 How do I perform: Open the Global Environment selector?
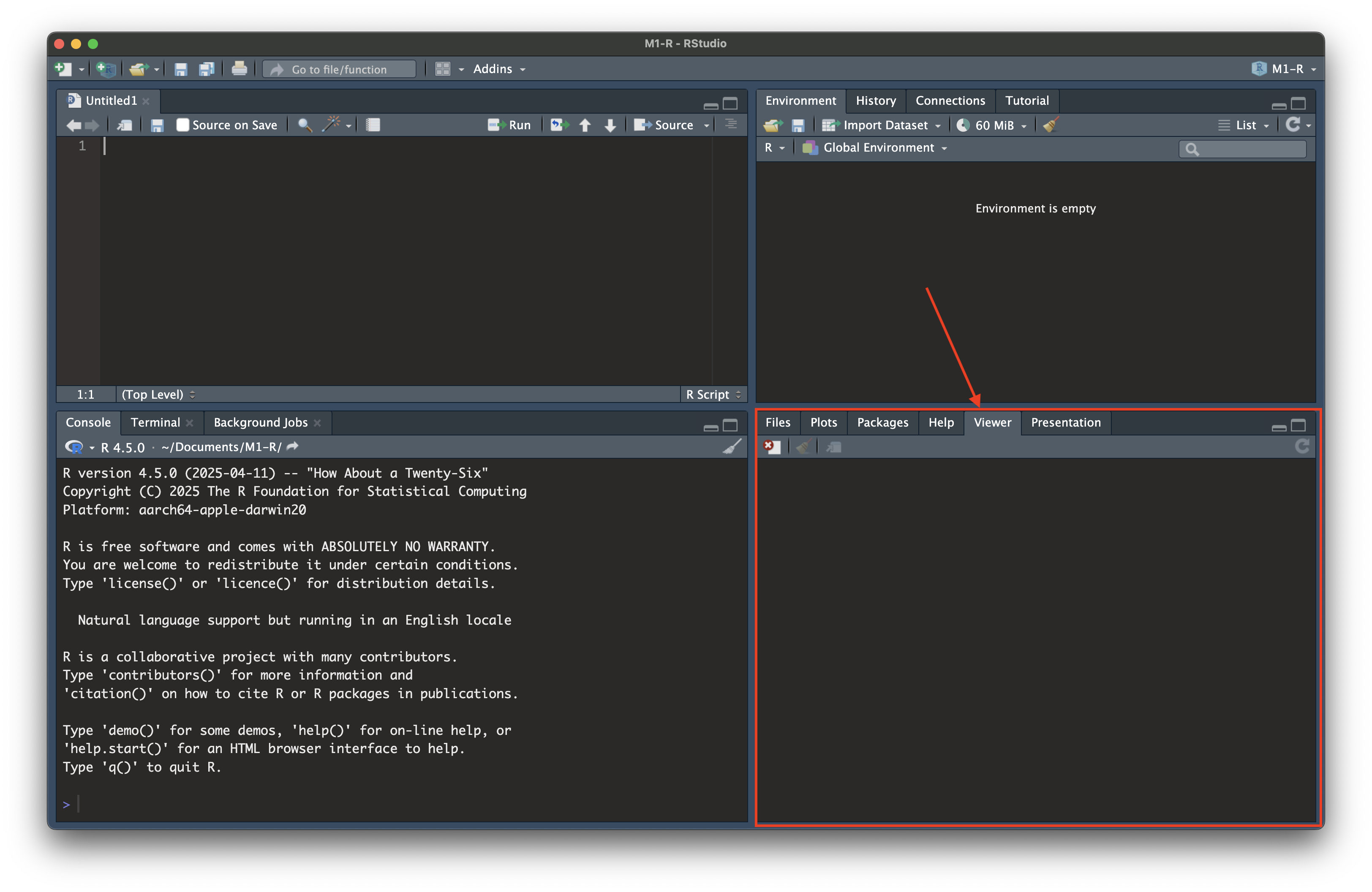click(874, 147)
